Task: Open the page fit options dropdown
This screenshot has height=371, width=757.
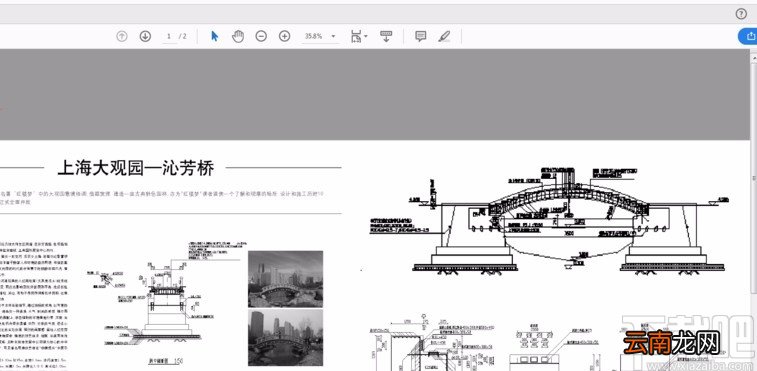Action: coord(359,36)
